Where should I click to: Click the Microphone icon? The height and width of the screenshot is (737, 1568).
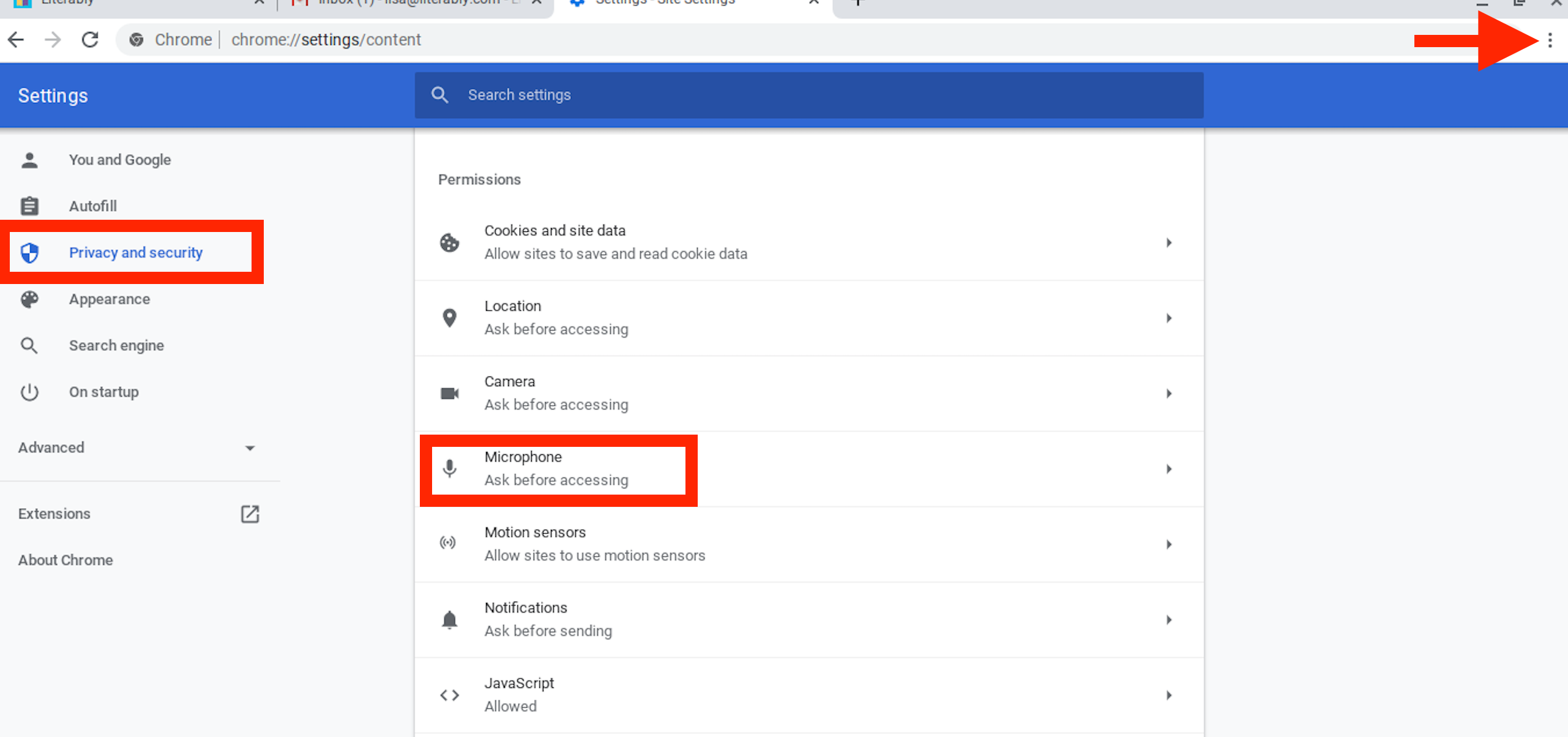(x=450, y=468)
